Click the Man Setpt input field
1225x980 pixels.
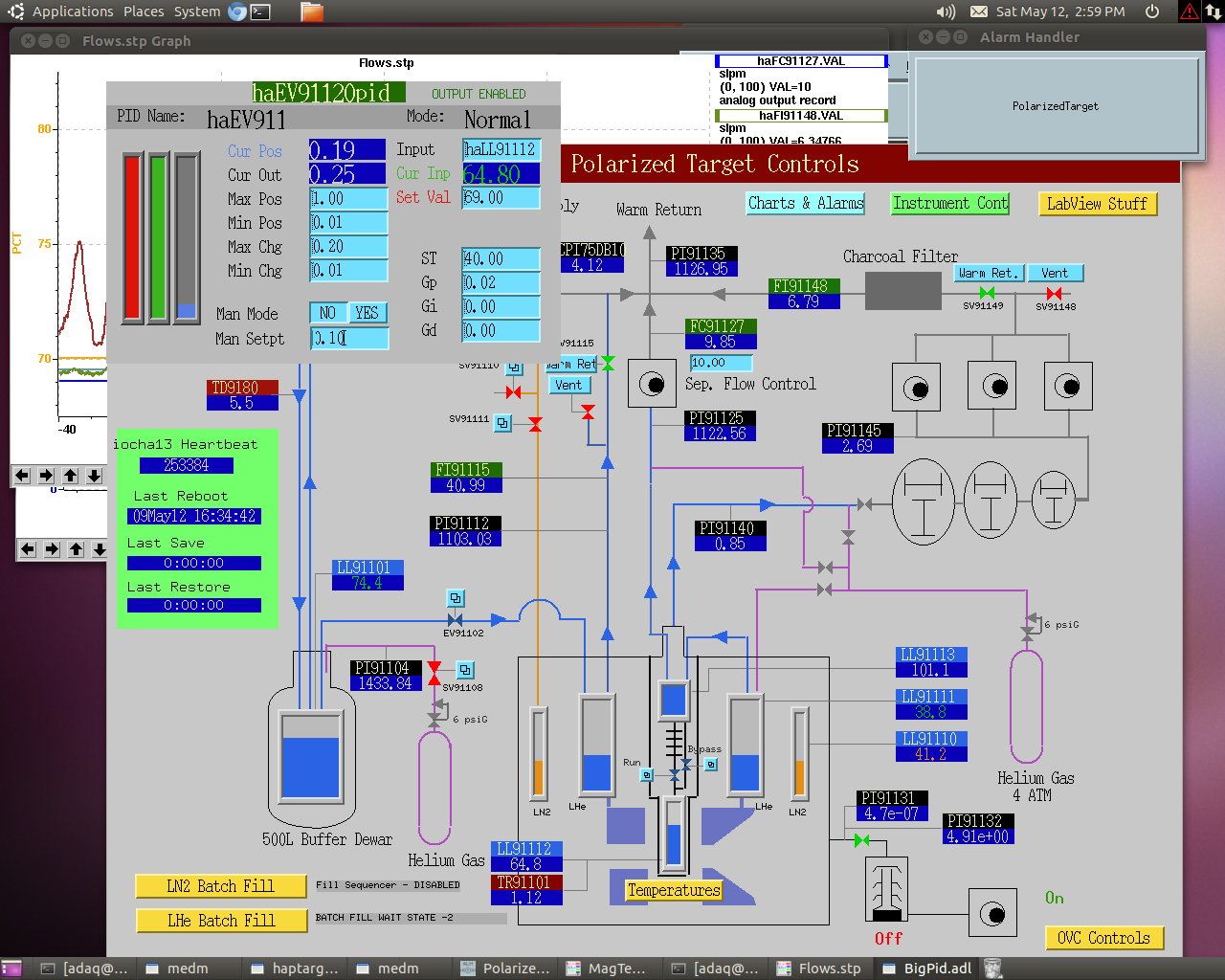tap(350, 338)
